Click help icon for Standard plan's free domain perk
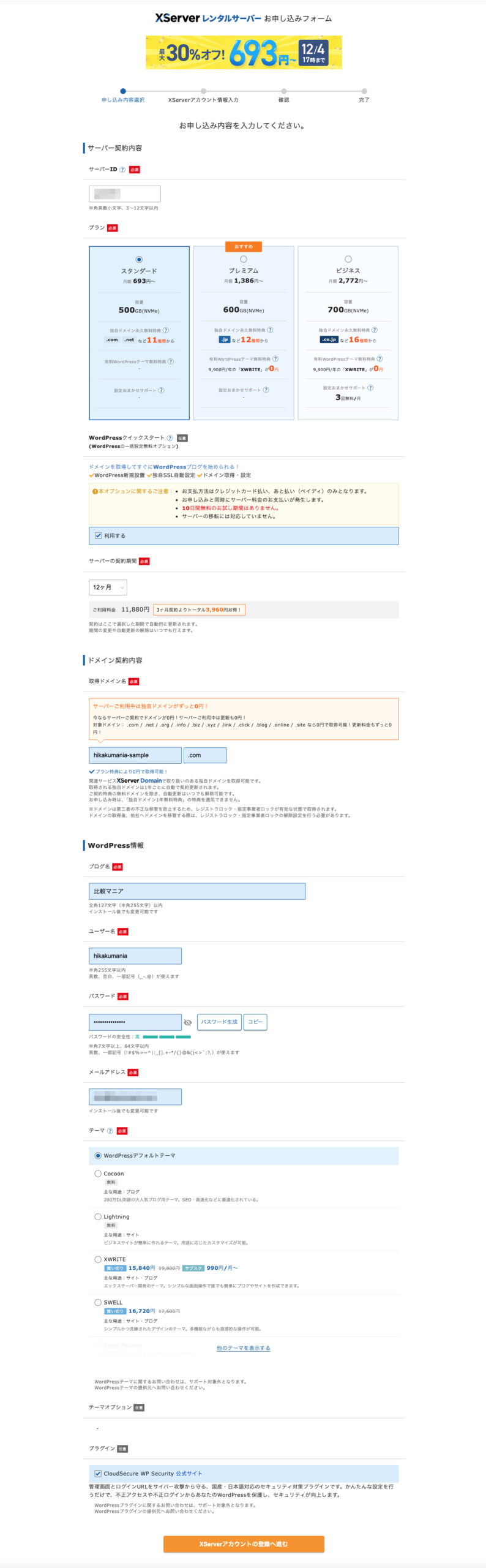The width and height of the screenshot is (486, 1568). pos(166,330)
